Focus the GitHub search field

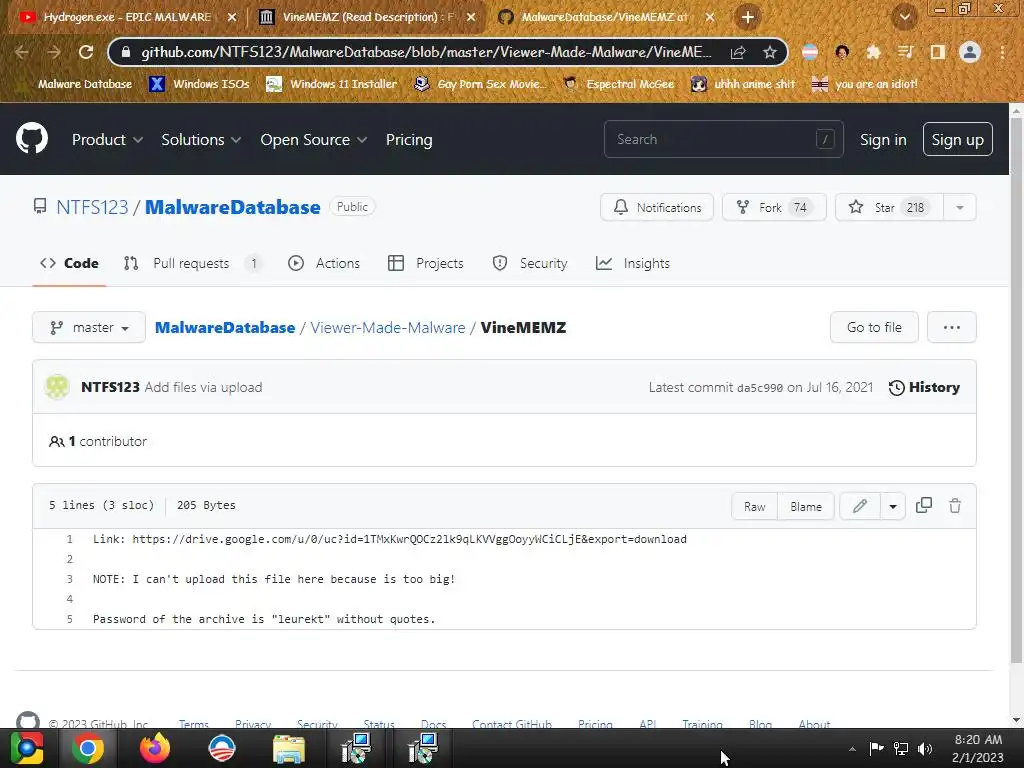tap(724, 139)
